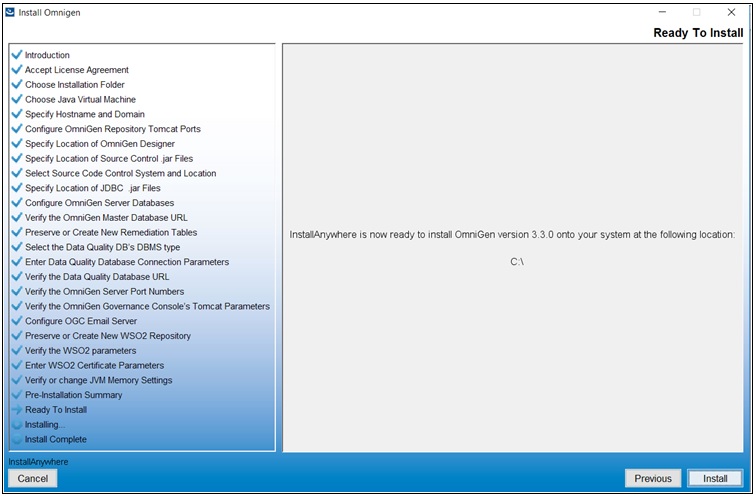756x497 pixels.
Task: Select the Install Complete step text
Action: coord(56,439)
